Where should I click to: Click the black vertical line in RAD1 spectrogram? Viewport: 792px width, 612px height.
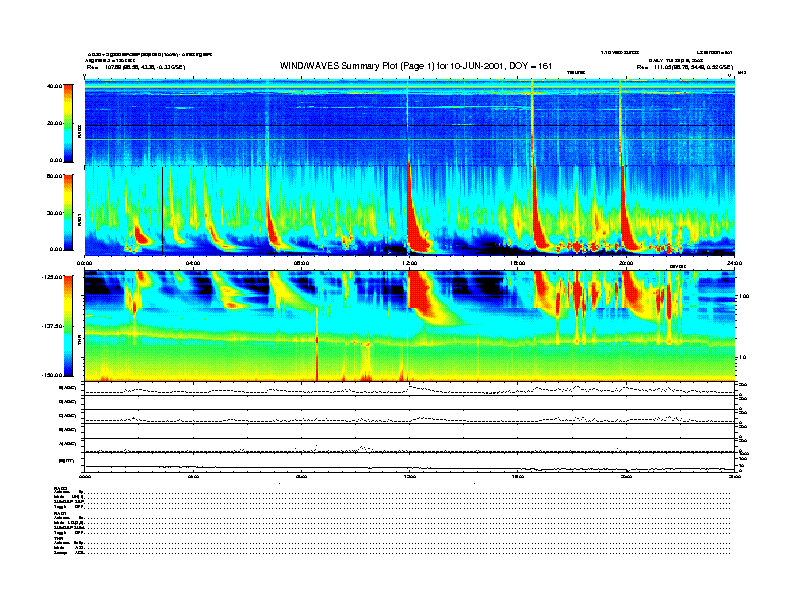pos(163,210)
